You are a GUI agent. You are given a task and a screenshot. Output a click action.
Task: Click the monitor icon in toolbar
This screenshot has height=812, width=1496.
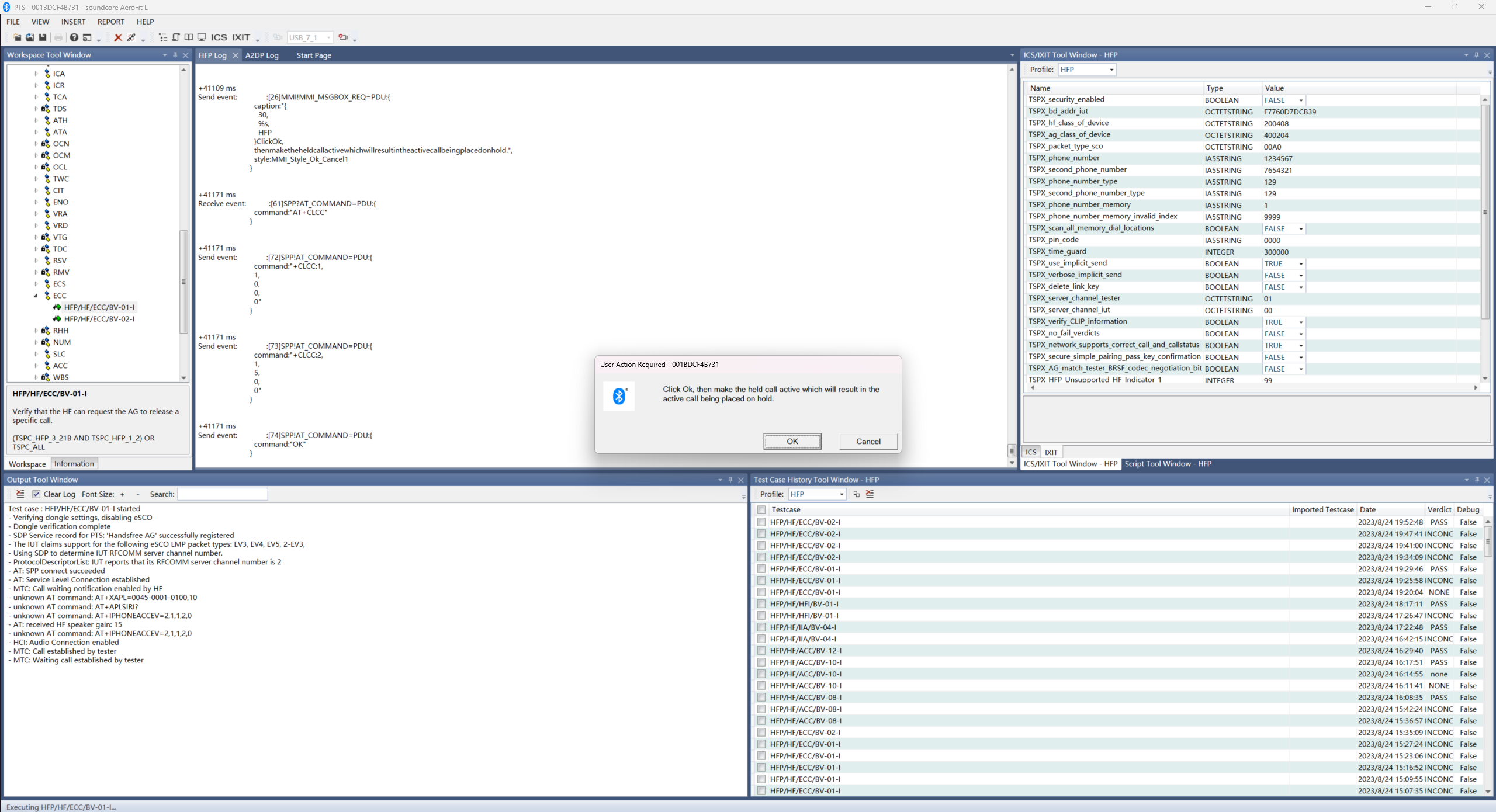pyautogui.click(x=202, y=37)
